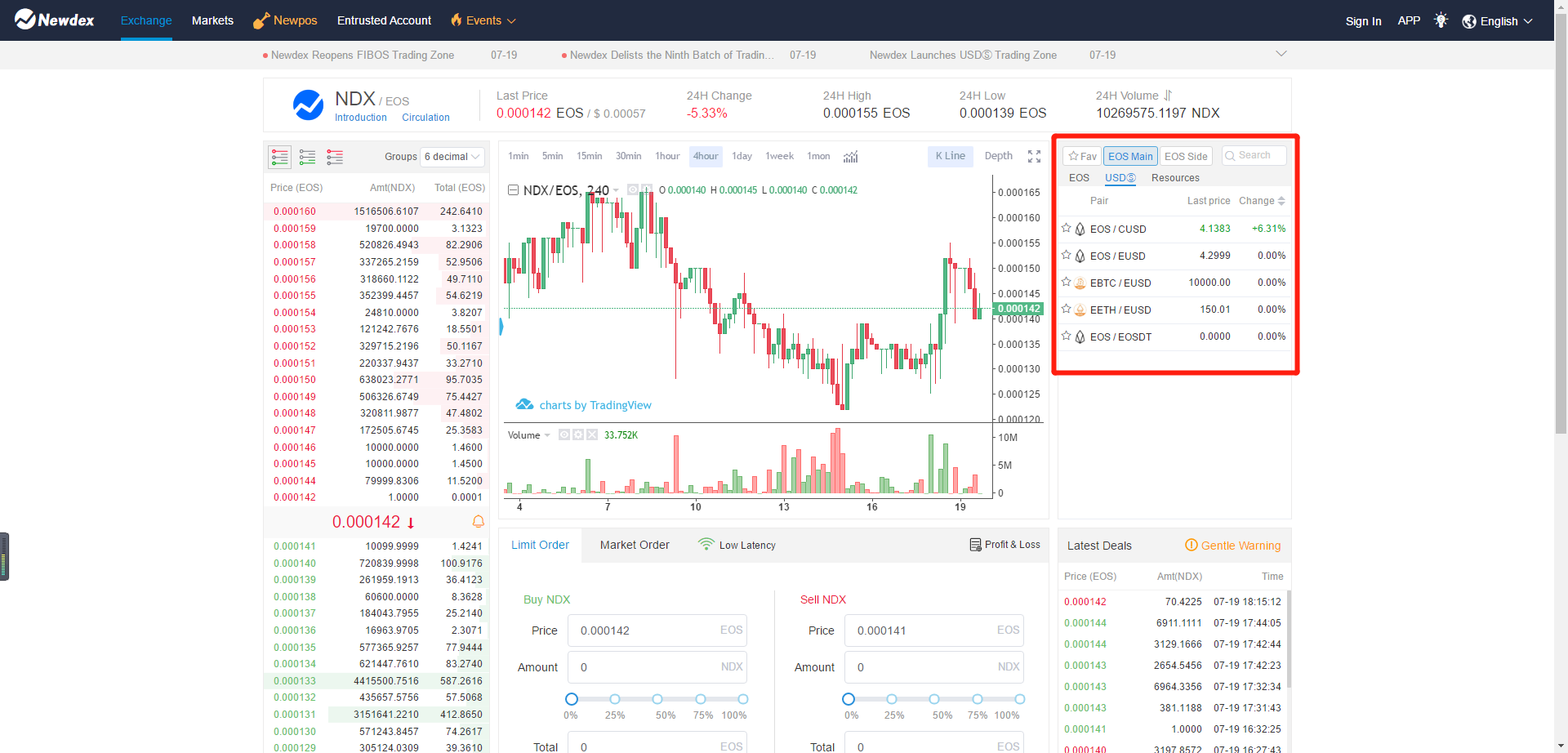Open the Newdex Reopens FIBOS Trading Zone notice

point(363,55)
